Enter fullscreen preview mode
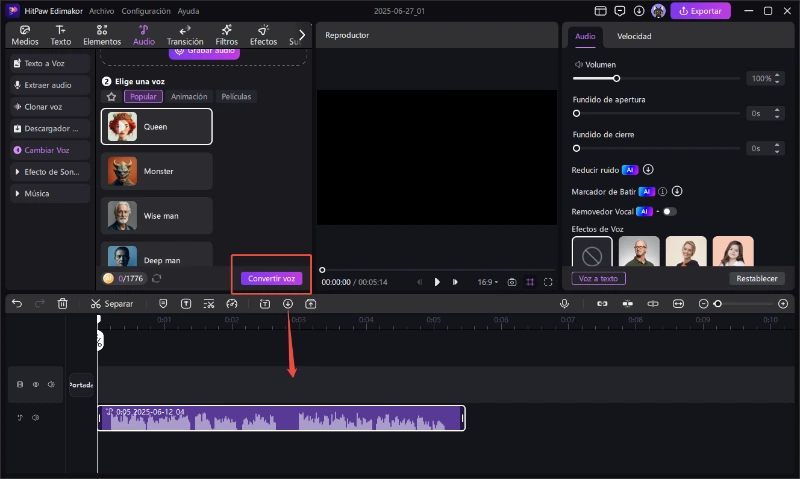Viewport: 800px width, 479px height. point(548,282)
